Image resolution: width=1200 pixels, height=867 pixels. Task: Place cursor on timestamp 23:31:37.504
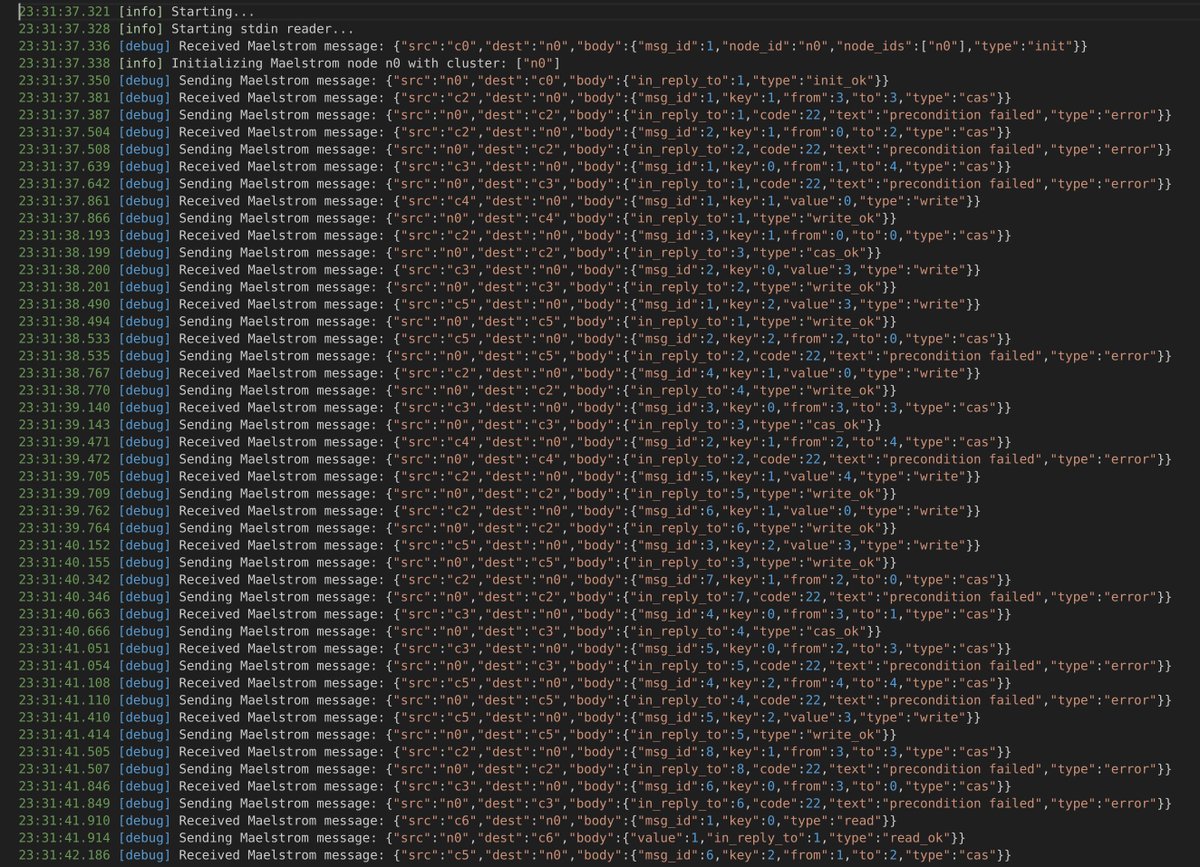(65, 133)
